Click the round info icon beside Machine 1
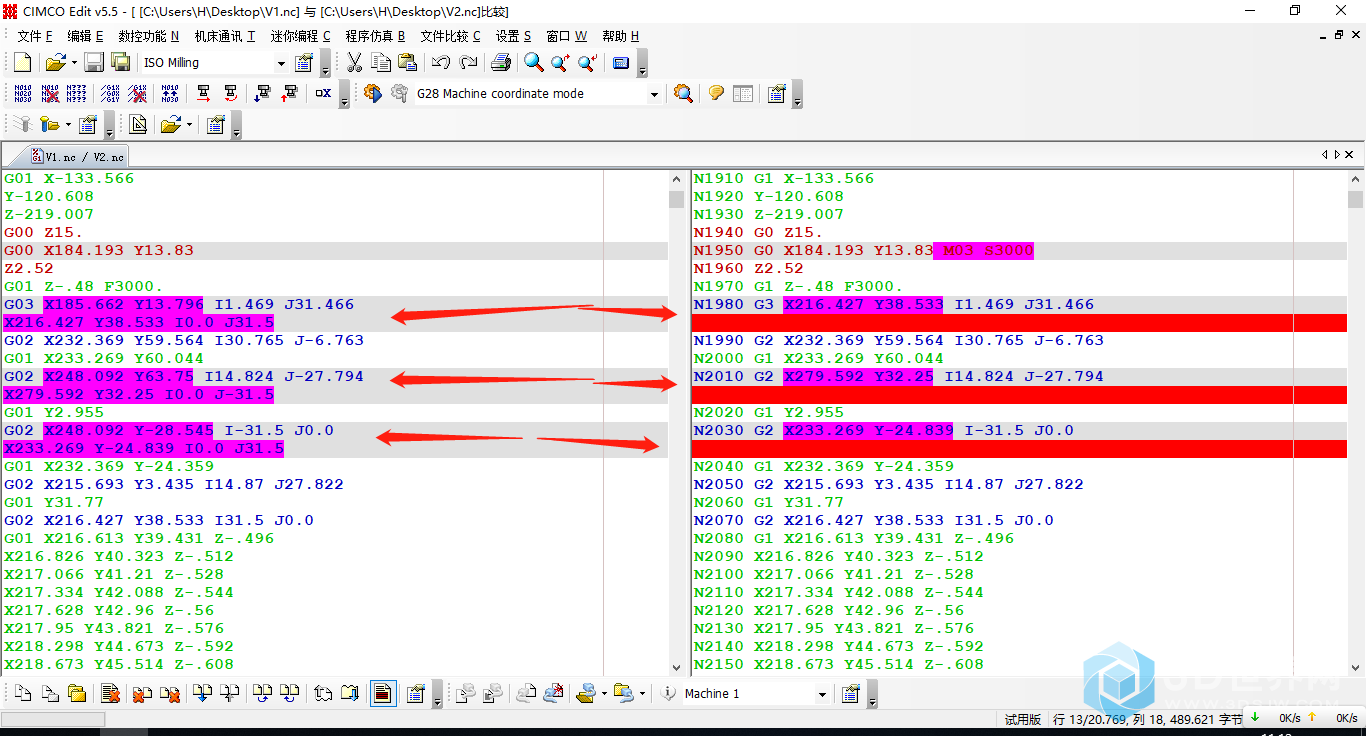Screen dimensions: 1366x736 click(669, 693)
